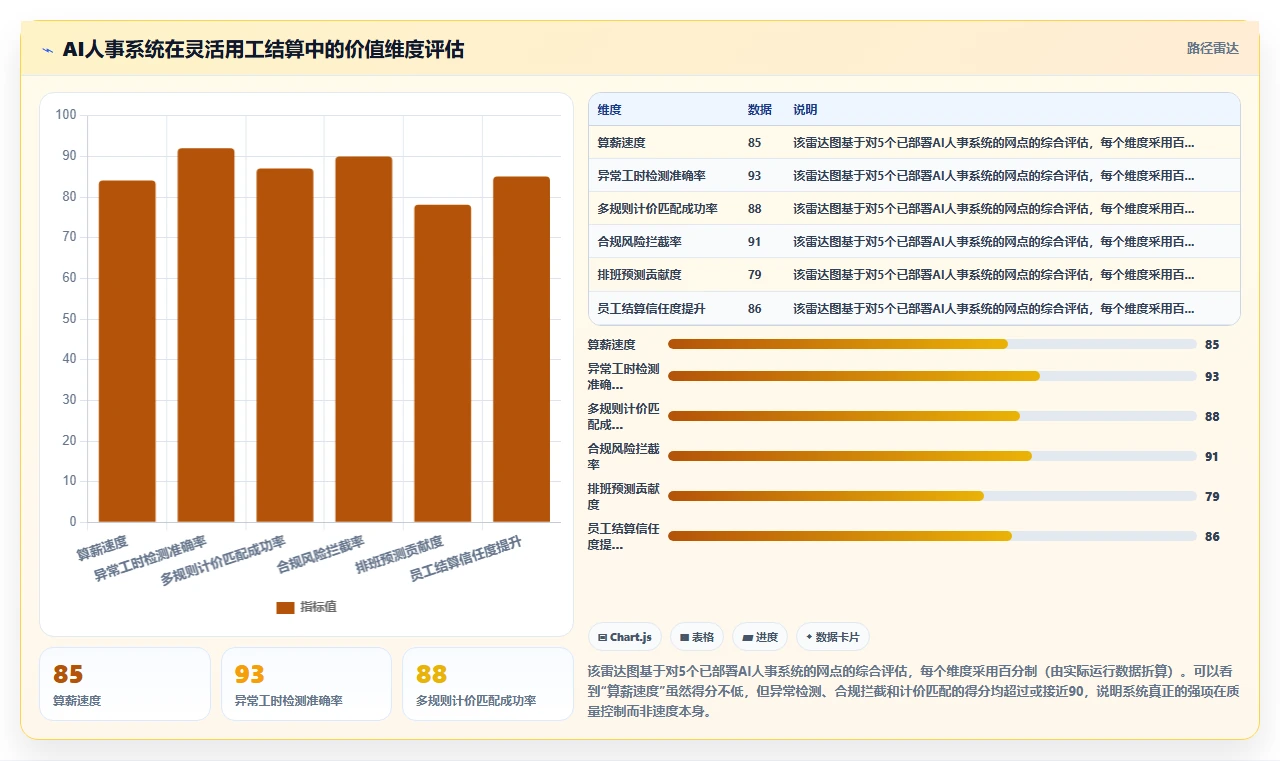Click the 异常工时检测准确率 bar in chart
Screen dimensions: 1280x761
pos(206,335)
